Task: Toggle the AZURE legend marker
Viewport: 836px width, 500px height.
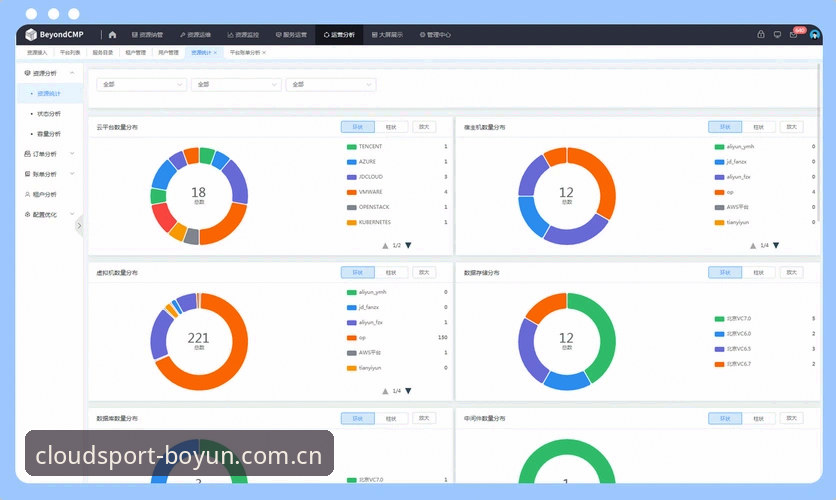Action: point(351,162)
